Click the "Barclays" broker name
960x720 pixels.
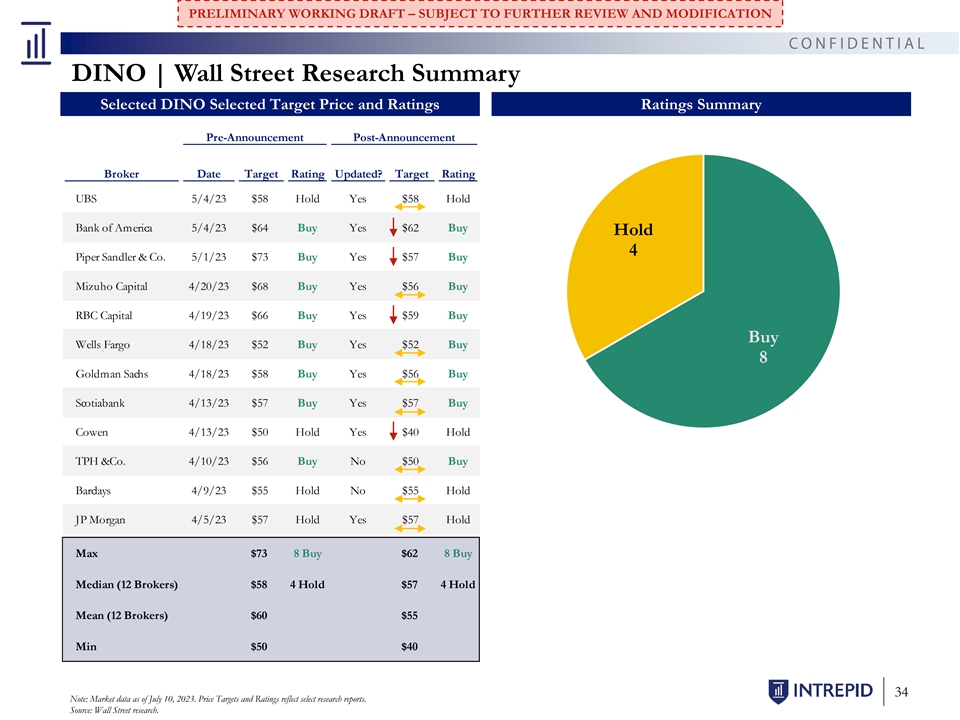[x=93, y=490]
